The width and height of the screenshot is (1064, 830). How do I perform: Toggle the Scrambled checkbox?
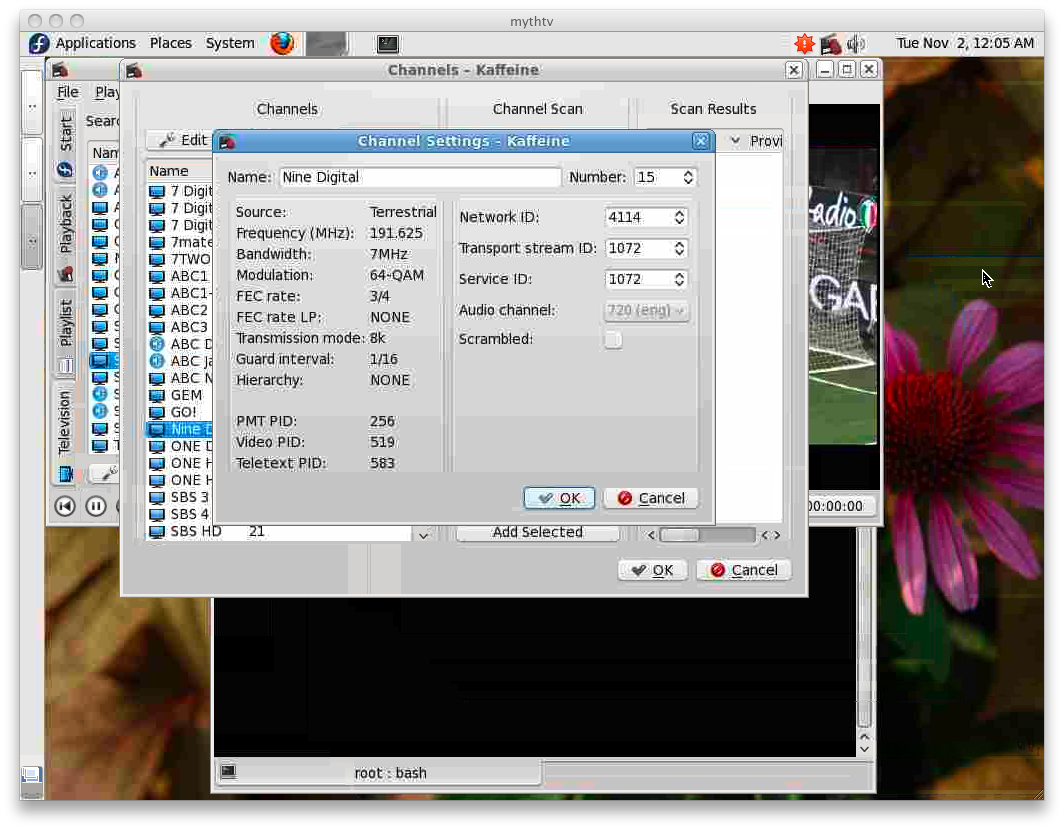coord(613,340)
